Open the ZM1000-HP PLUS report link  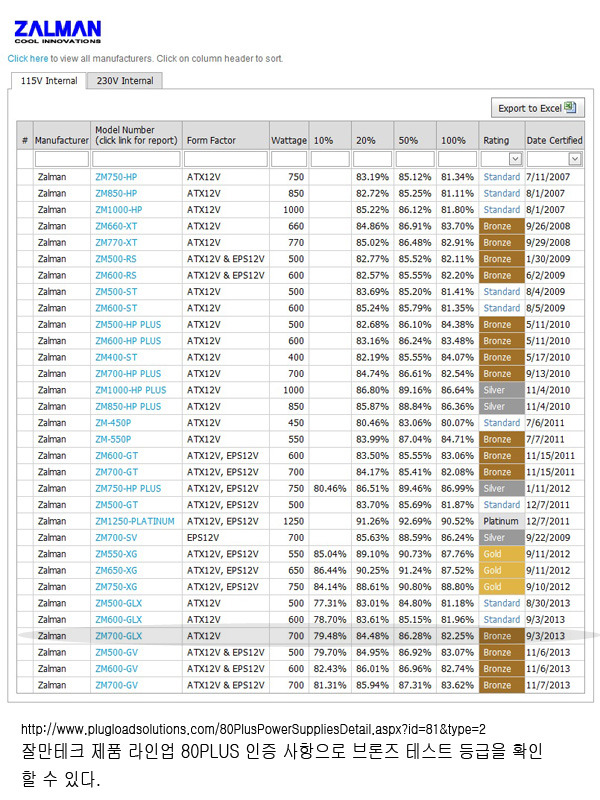coord(131,390)
